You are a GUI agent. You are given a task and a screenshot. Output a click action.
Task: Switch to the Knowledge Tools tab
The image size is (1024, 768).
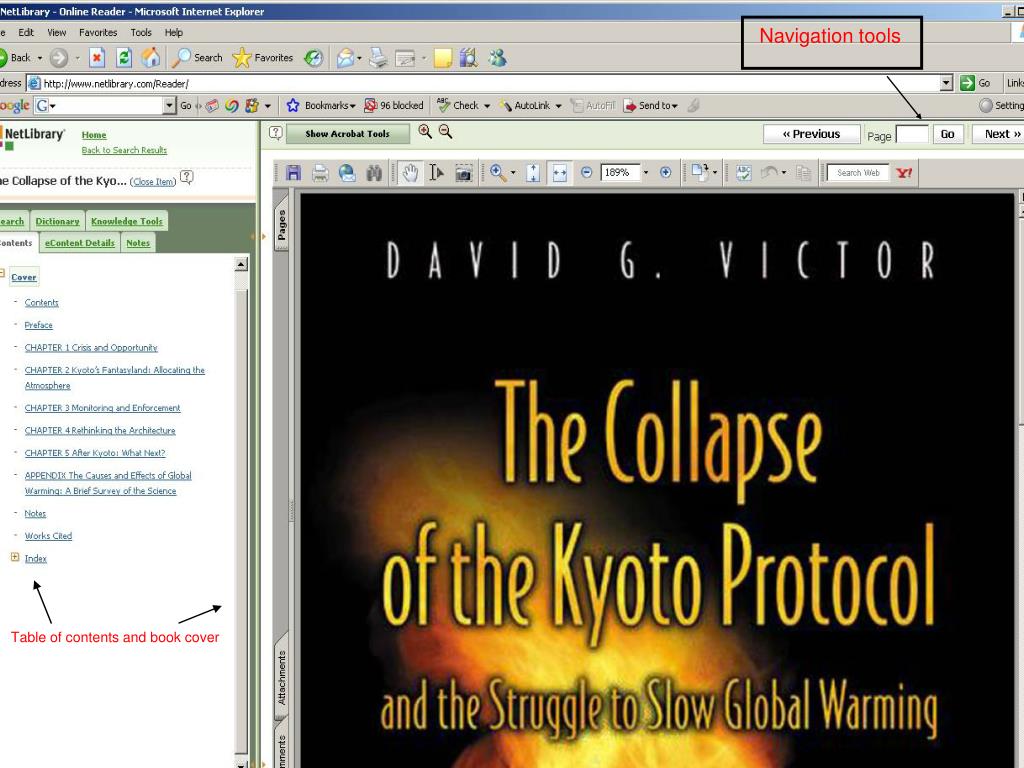tap(127, 221)
